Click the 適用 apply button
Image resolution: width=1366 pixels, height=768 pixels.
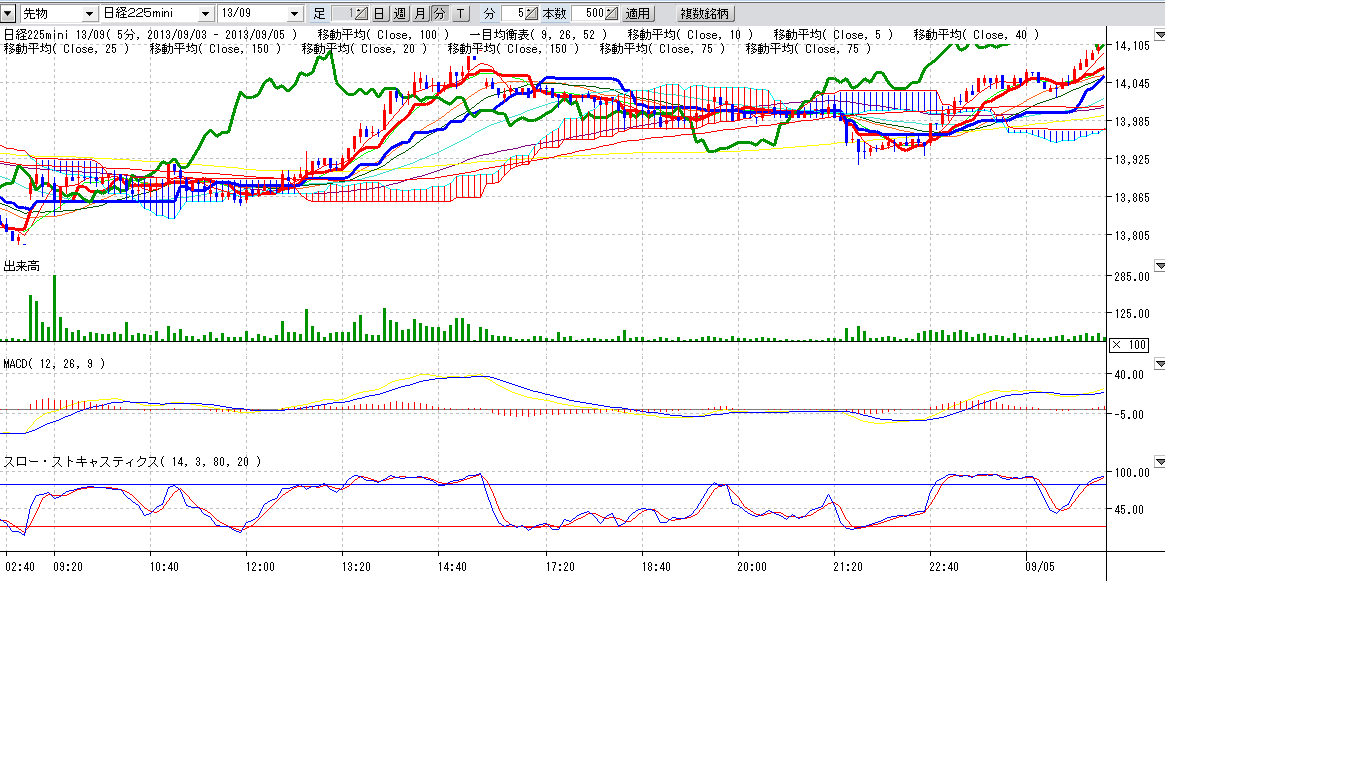638,14
